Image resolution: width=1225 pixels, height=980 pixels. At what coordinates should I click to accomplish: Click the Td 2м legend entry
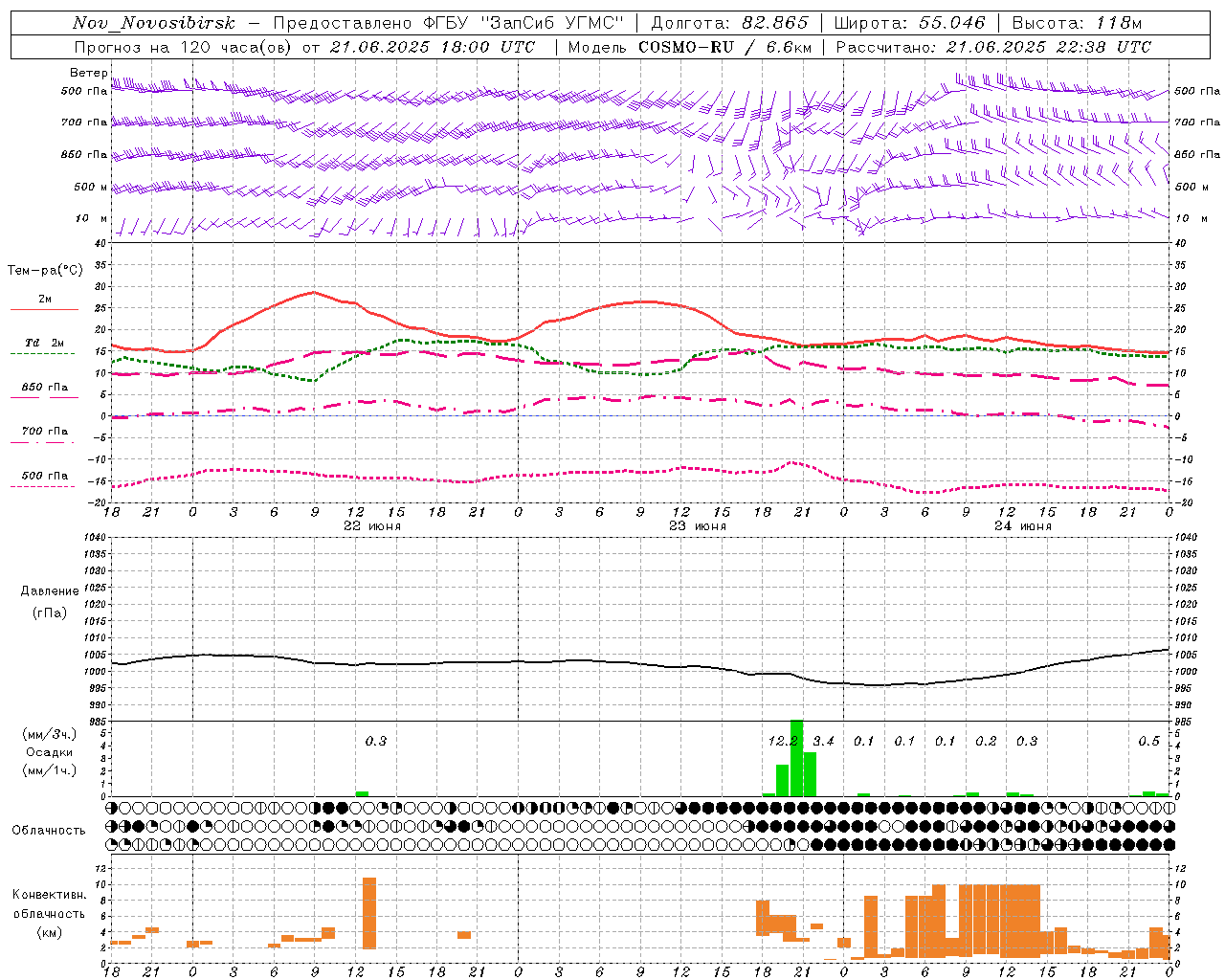pos(45,343)
